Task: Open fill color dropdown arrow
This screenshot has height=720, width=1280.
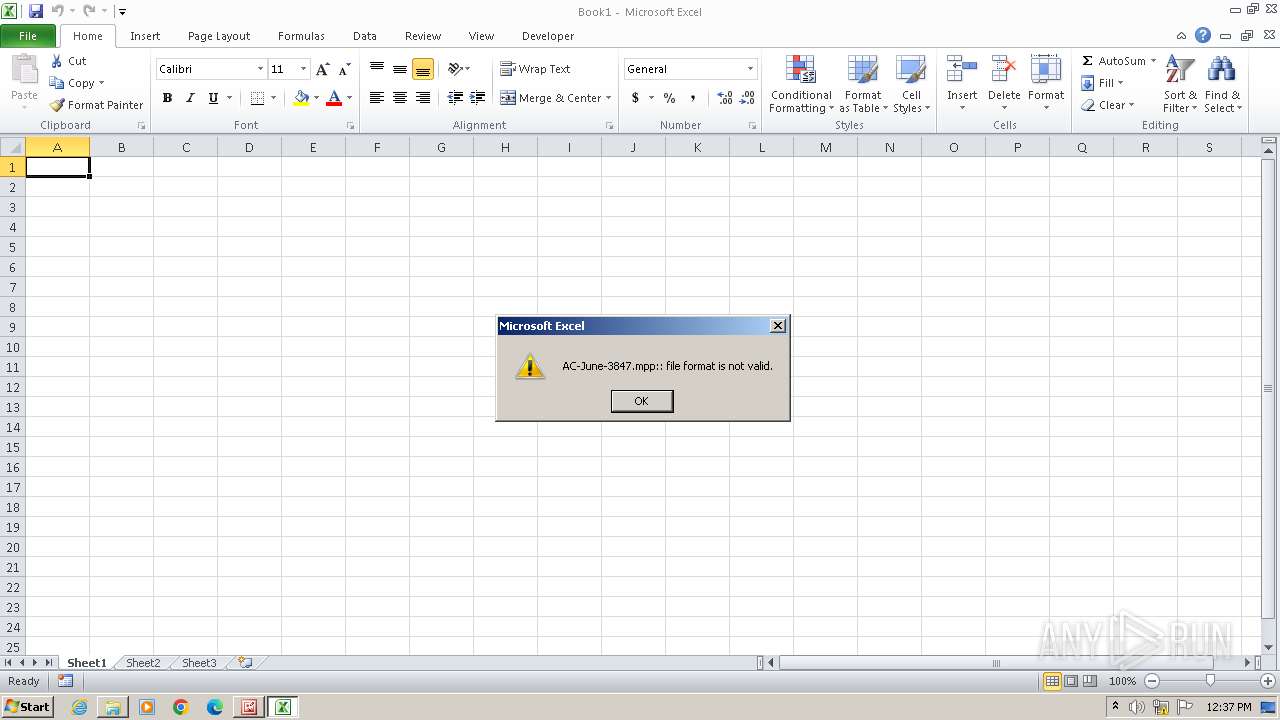Action: 316,98
